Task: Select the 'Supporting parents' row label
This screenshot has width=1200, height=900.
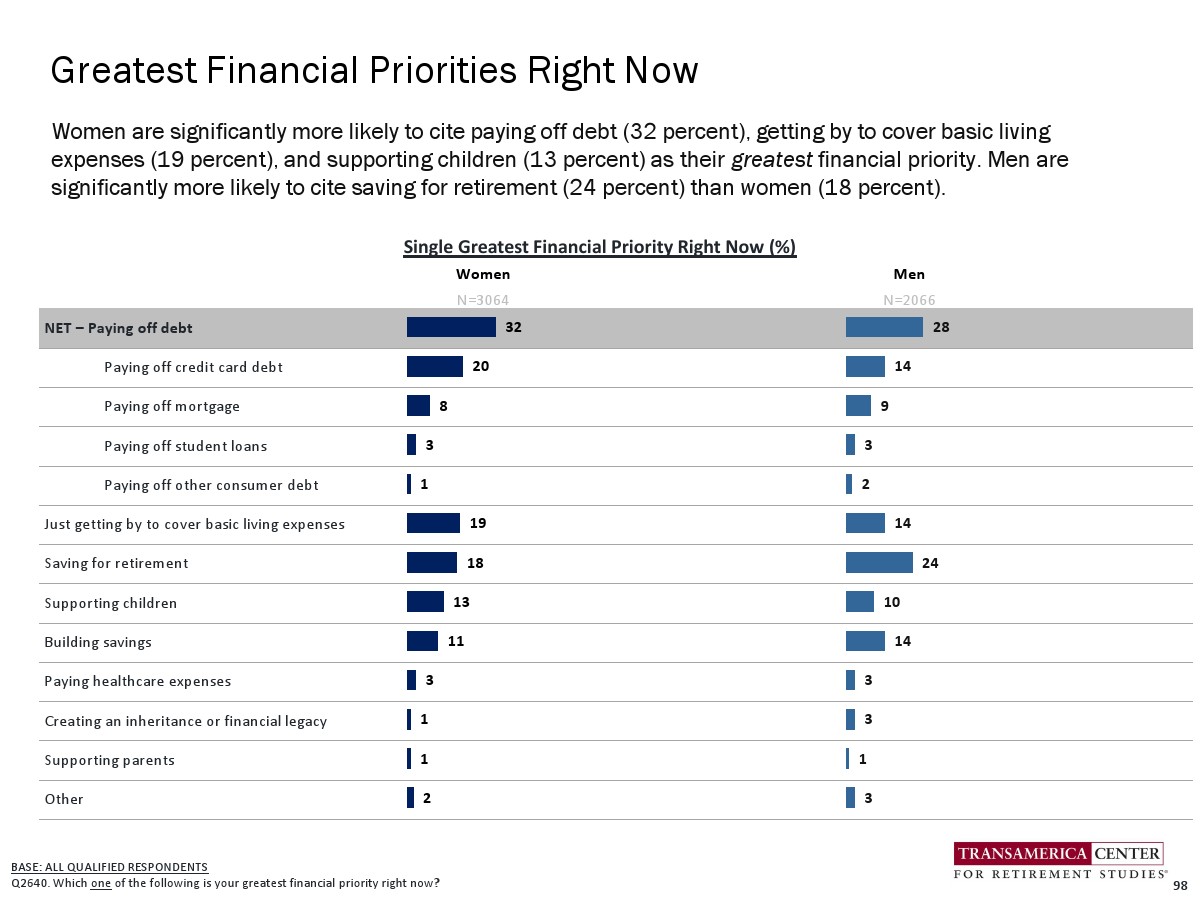Action: (x=110, y=760)
